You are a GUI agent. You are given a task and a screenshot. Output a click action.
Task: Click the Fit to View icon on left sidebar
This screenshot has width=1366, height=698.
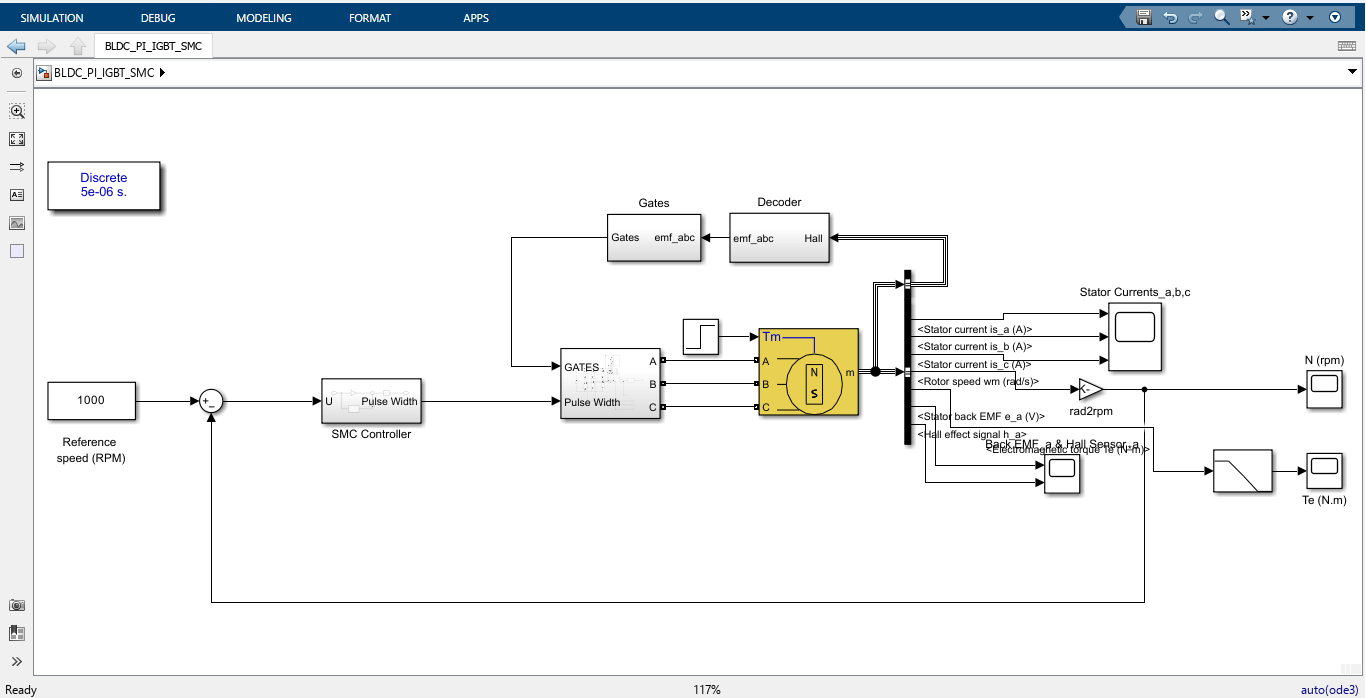16,138
